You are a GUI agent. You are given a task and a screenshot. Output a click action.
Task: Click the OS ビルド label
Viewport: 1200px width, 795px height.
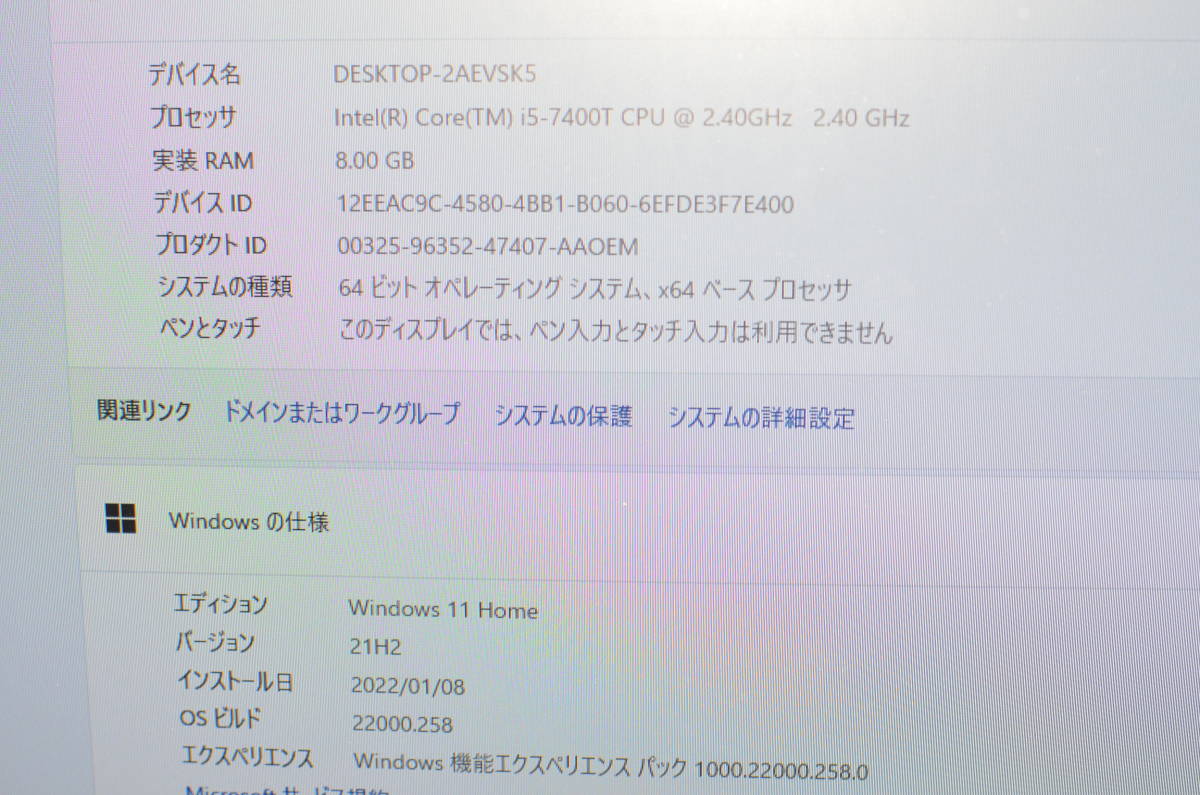pos(221,717)
